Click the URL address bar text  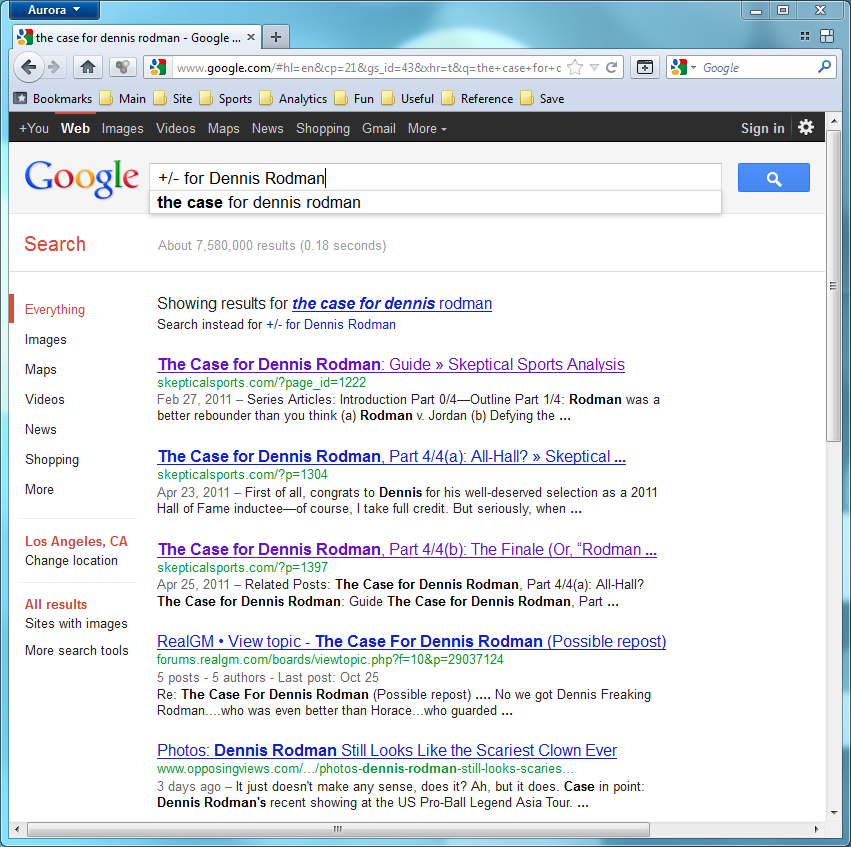[368, 67]
